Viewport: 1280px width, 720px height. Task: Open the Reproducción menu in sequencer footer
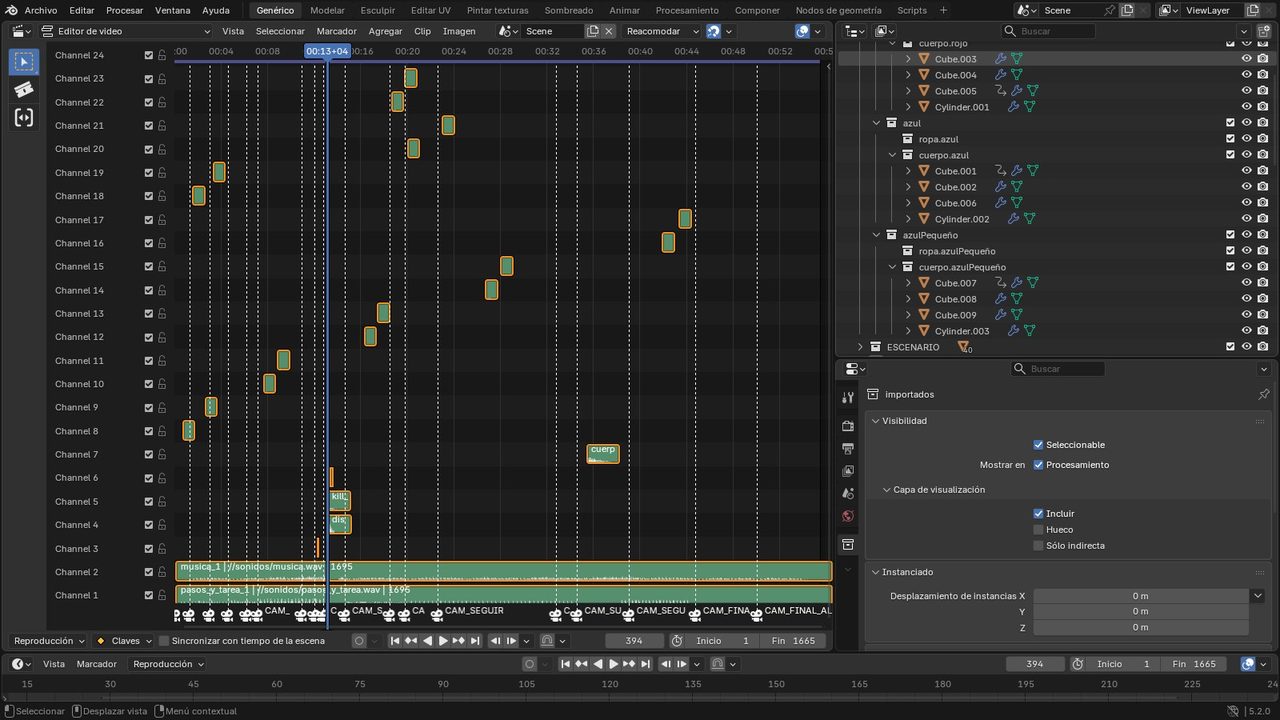click(49, 641)
